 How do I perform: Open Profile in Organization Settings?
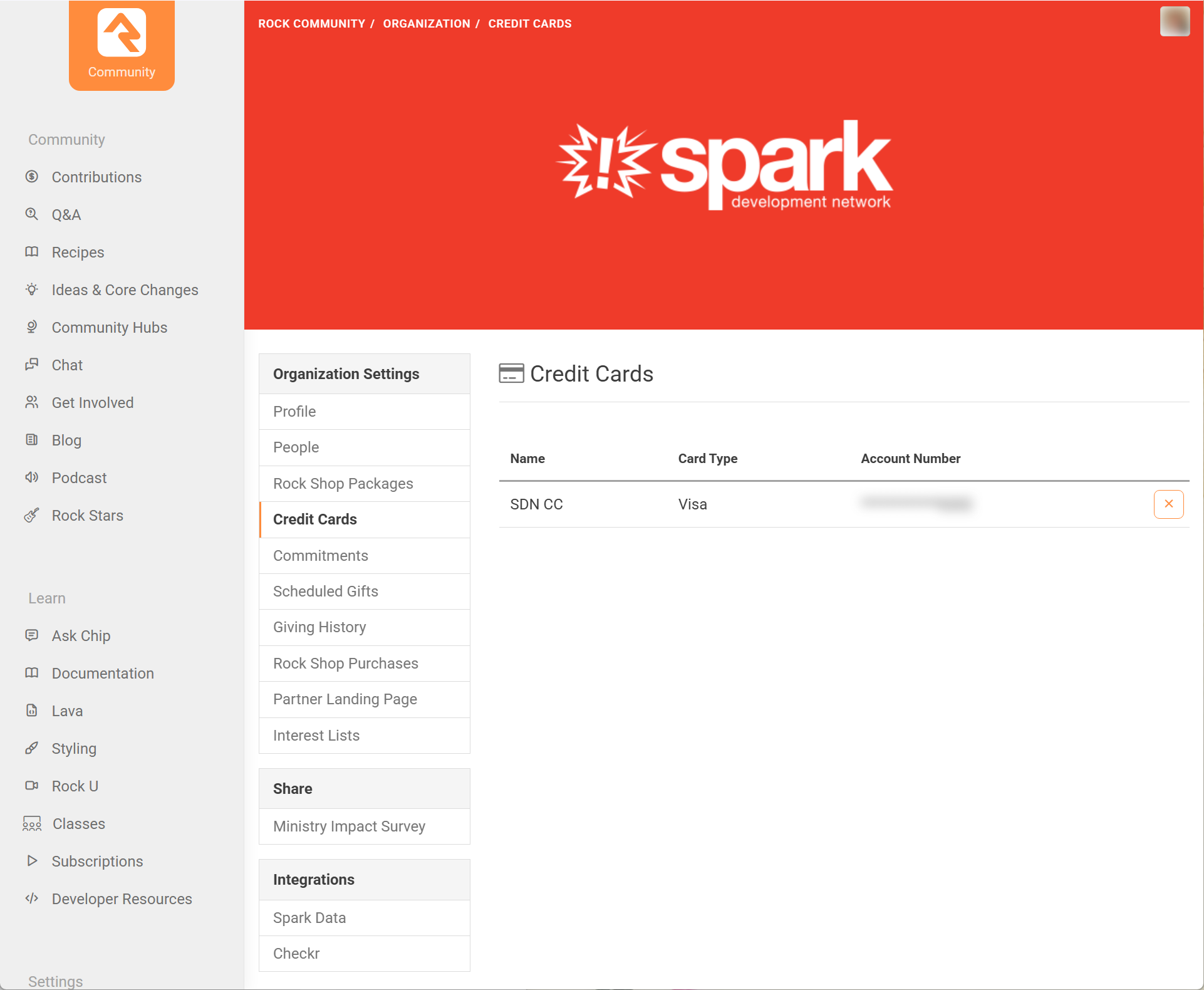(365, 412)
